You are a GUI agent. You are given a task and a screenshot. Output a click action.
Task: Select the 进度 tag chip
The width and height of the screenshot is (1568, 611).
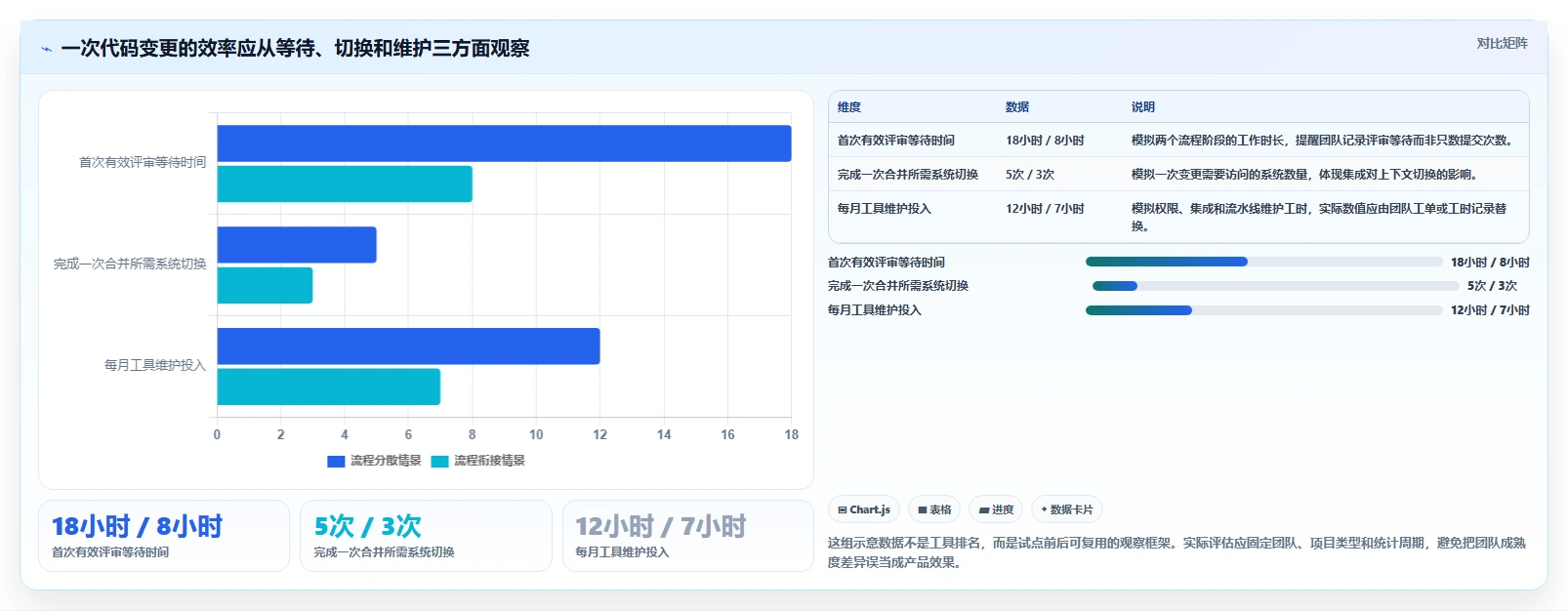pyautogui.click(x=996, y=509)
